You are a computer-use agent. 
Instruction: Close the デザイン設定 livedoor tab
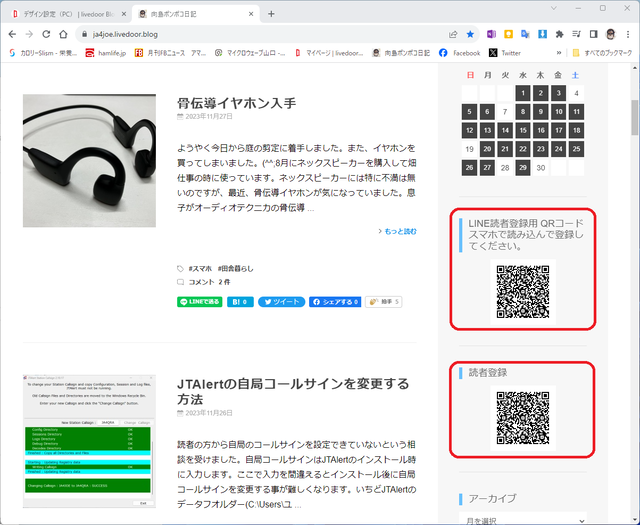(x=124, y=14)
